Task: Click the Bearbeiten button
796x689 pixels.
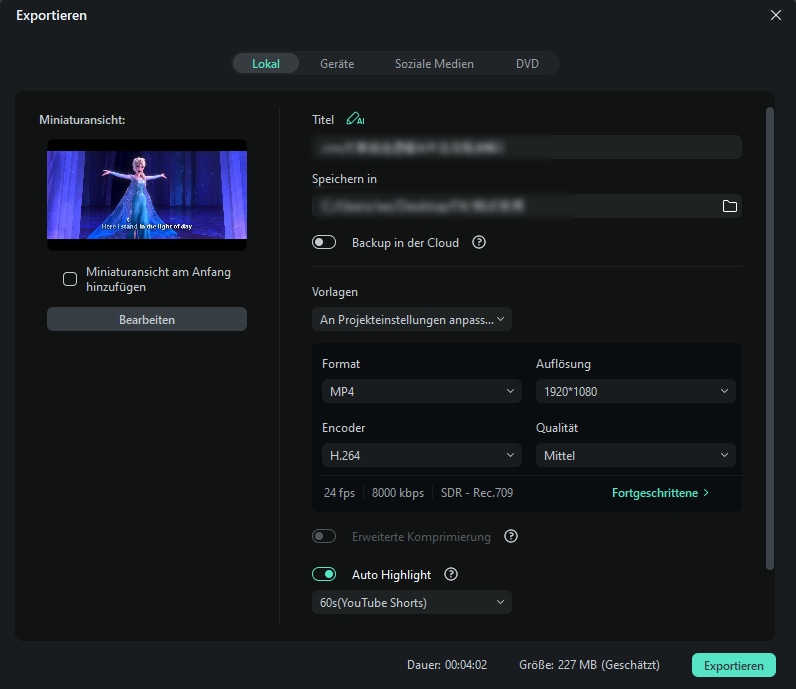Action: coord(147,319)
